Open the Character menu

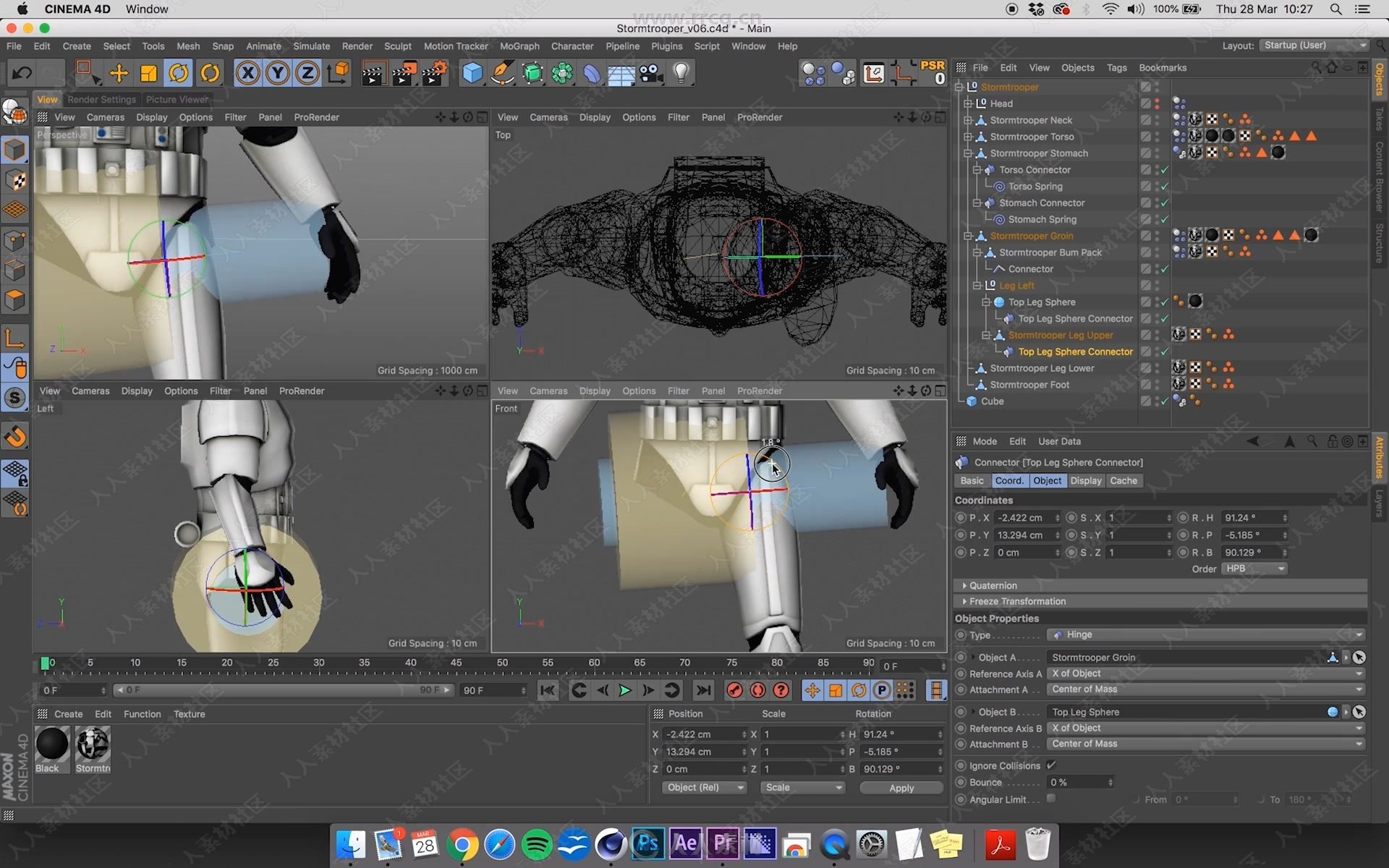[572, 46]
